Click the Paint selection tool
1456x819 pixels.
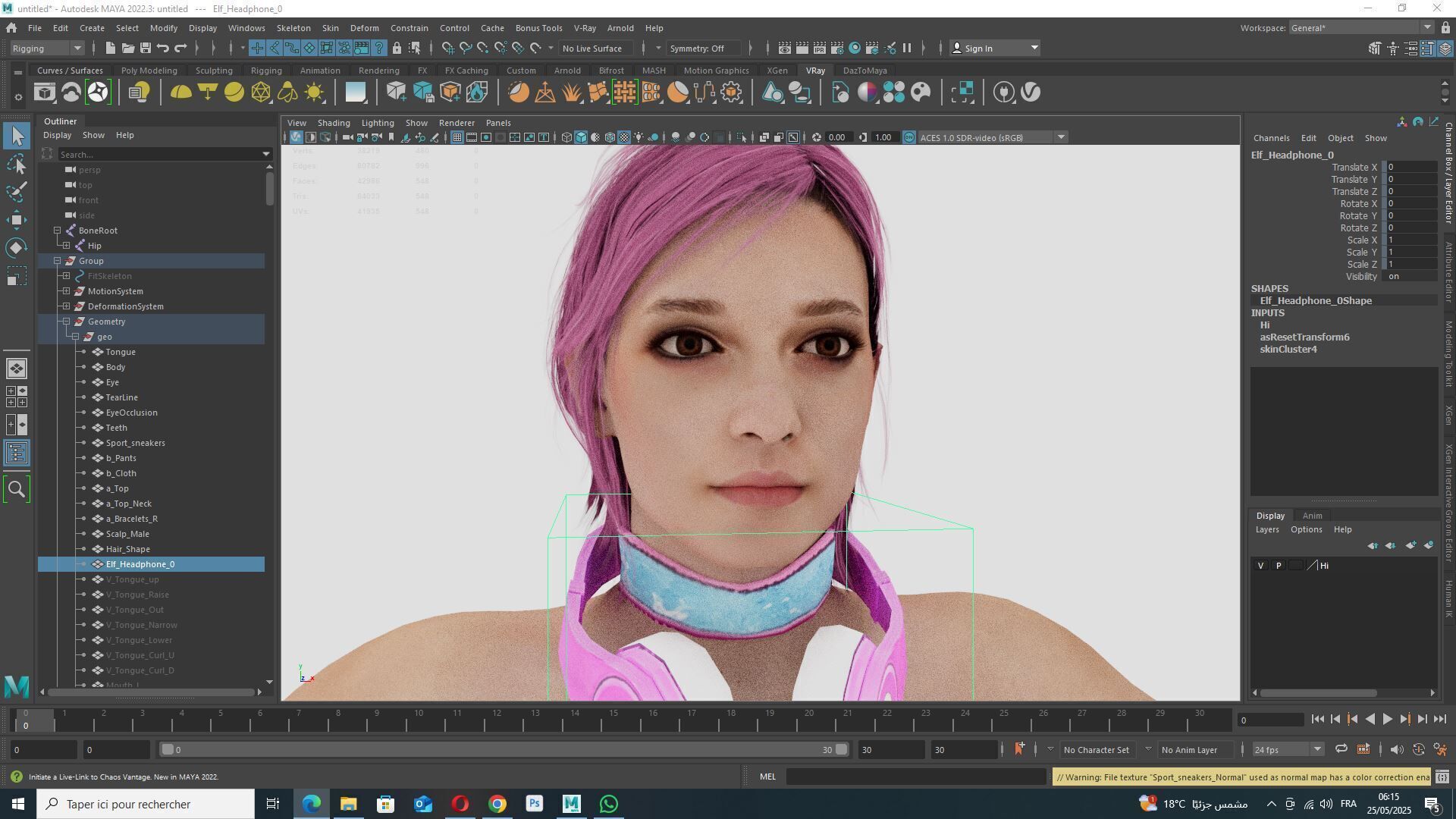pyautogui.click(x=17, y=191)
